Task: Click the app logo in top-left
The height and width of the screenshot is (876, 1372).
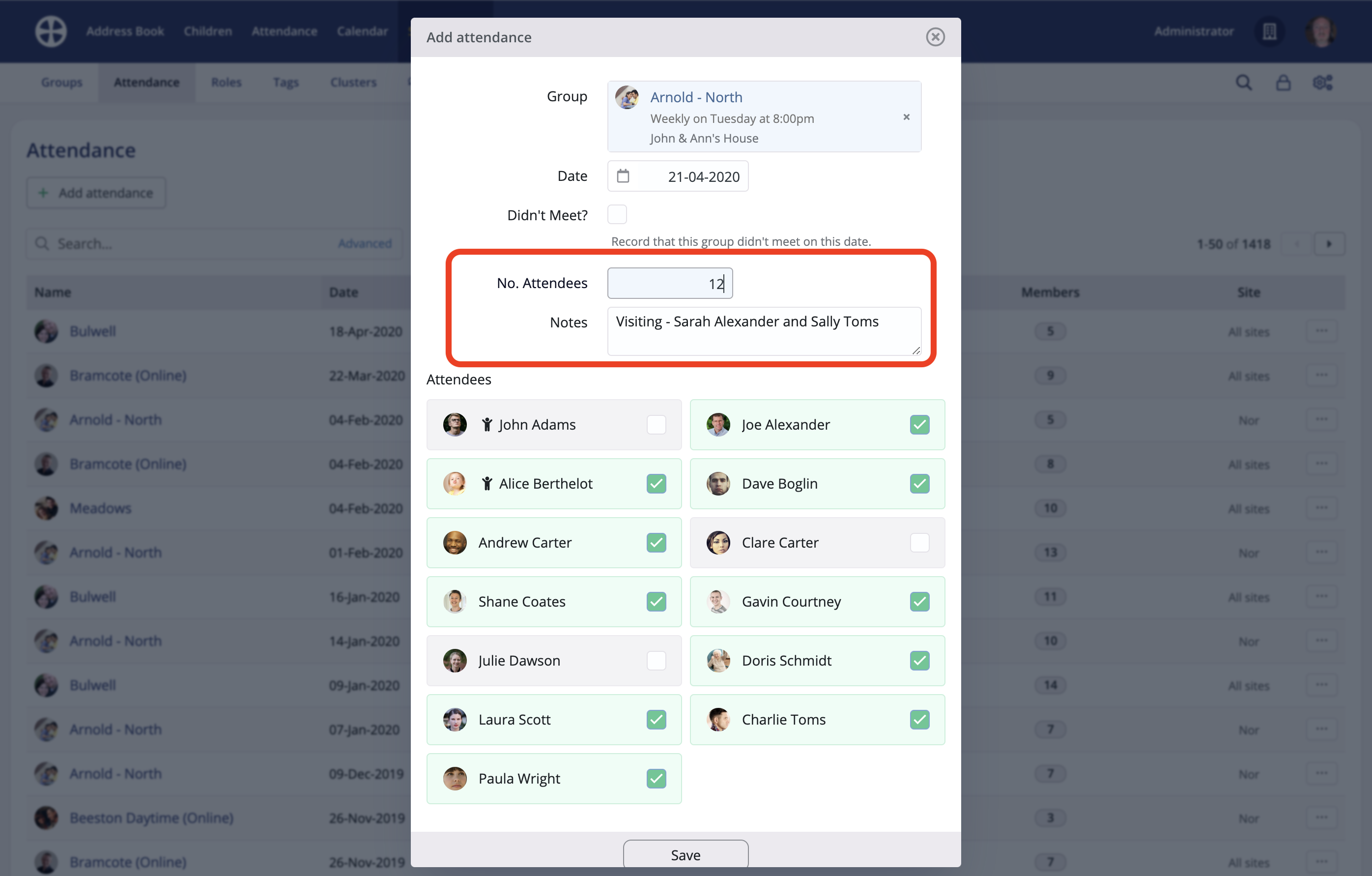Action: click(x=51, y=31)
